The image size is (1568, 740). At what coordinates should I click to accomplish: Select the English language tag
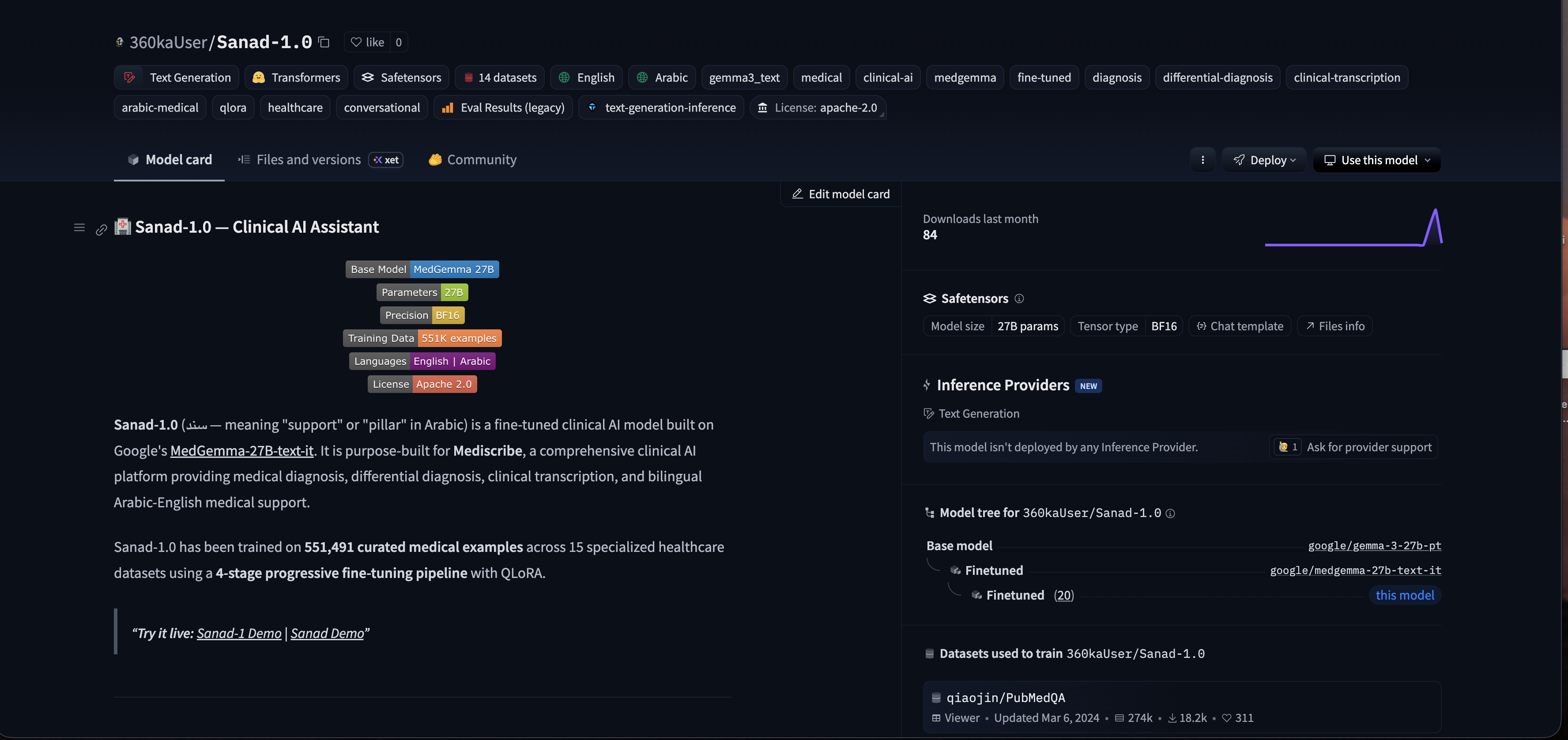(x=586, y=77)
